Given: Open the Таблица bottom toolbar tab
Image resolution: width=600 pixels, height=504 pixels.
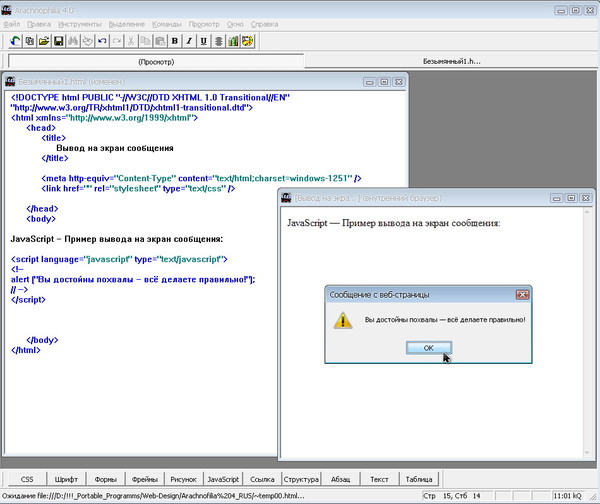Looking at the screenshot, I should [x=419, y=479].
